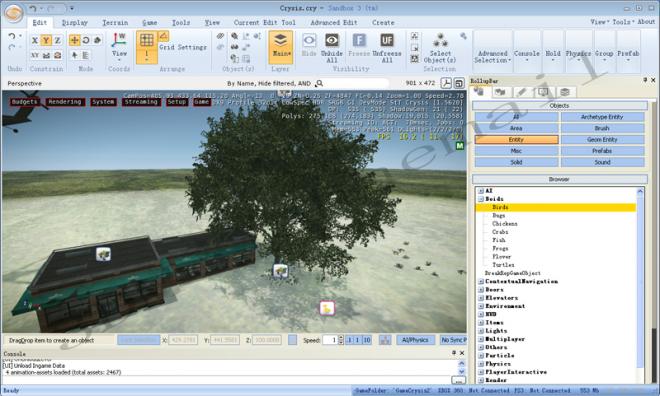Click the Prefabs object type button

click(x=602, y=151)
